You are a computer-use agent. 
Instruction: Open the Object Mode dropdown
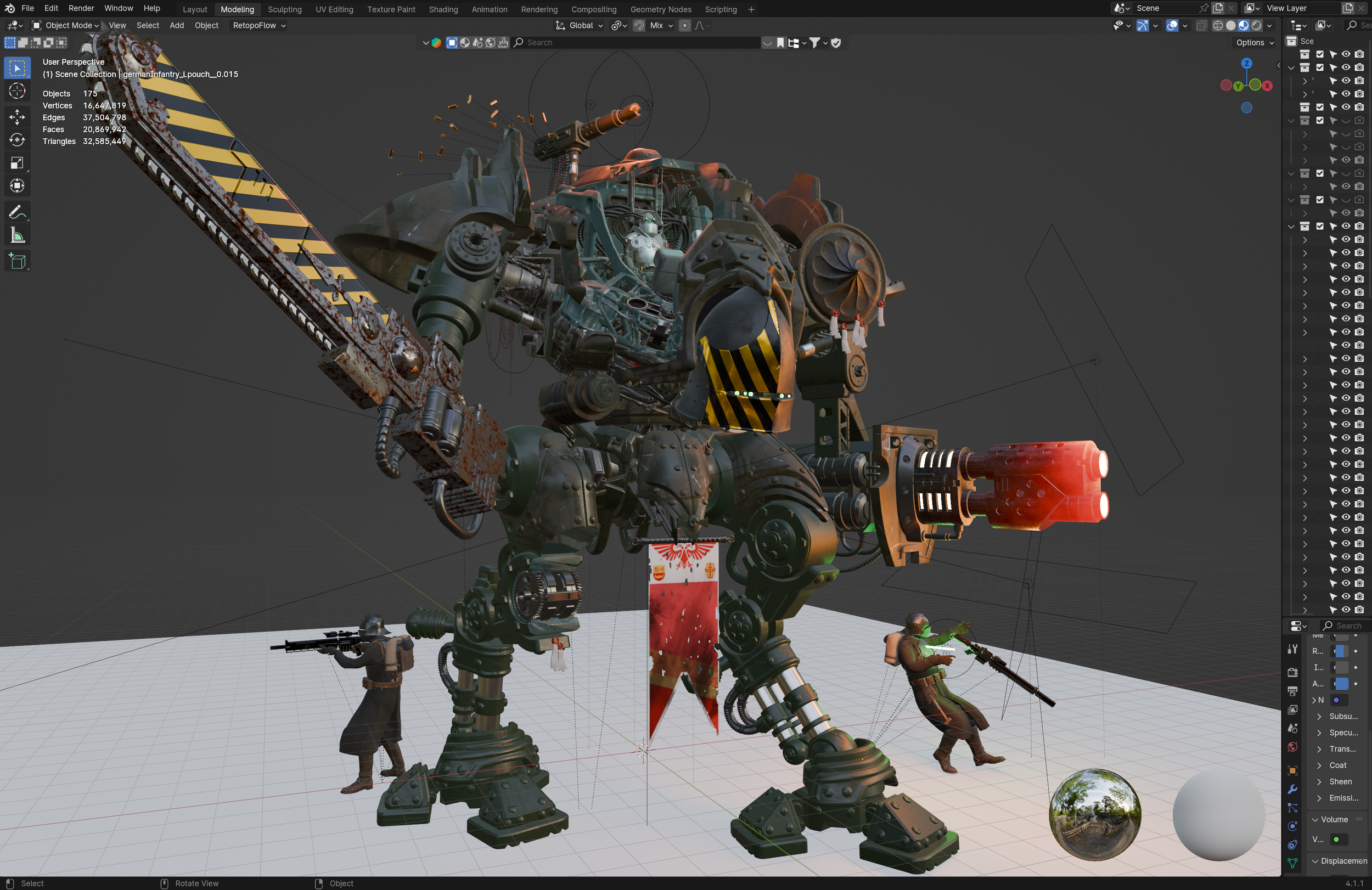(x=65, y=25)
